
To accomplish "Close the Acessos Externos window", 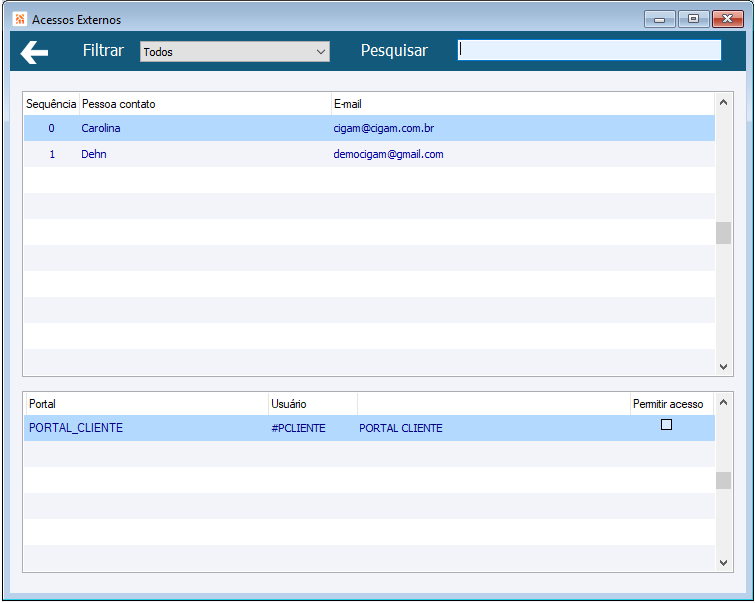I will pos(728,19).
